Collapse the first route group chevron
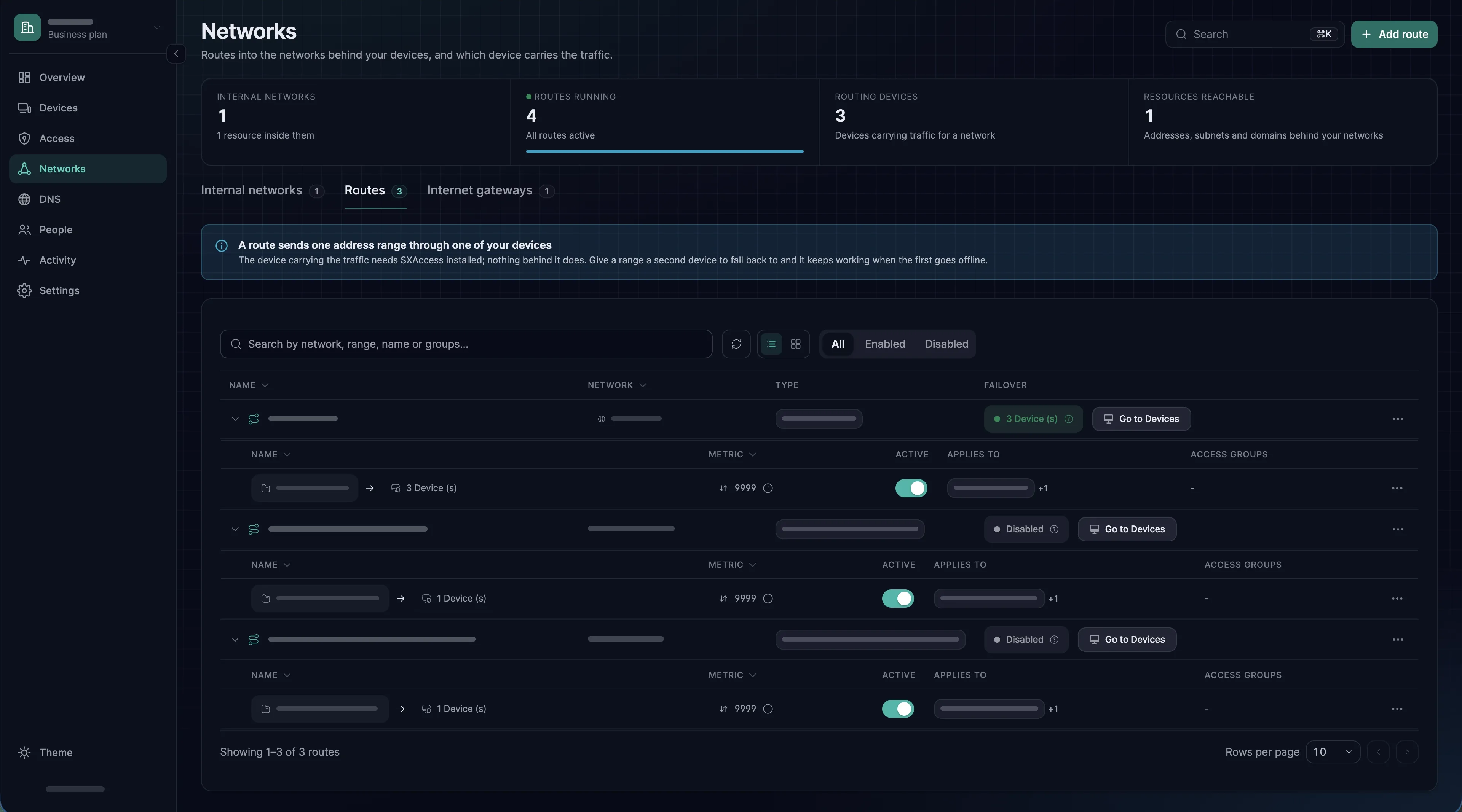1462x812 pixels. point(235,419)
